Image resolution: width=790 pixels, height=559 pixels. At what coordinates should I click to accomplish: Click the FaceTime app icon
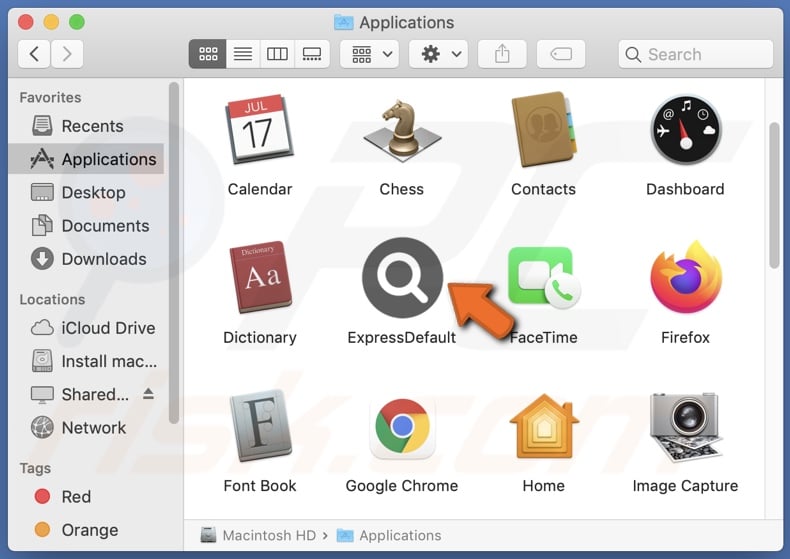tap(544, 277)
